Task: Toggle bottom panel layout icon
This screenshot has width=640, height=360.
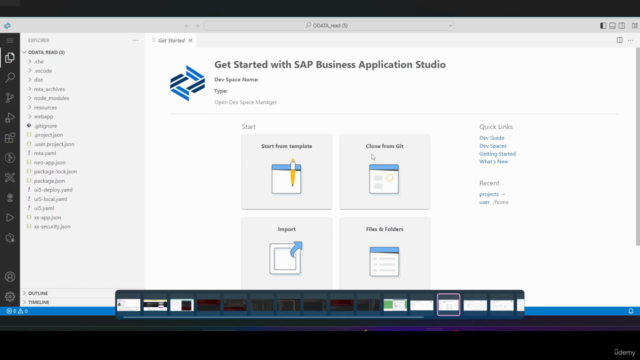Action: 612,26
